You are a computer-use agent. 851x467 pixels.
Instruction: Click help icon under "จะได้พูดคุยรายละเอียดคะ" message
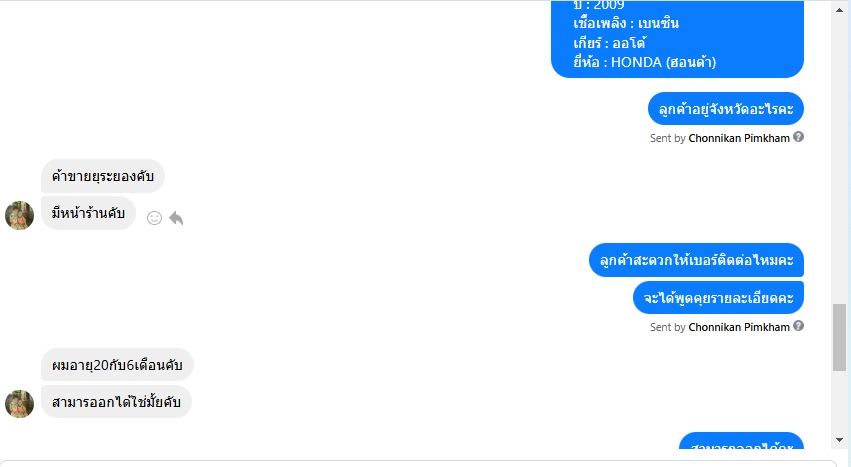pyautogui.click(x=798, y=326)
